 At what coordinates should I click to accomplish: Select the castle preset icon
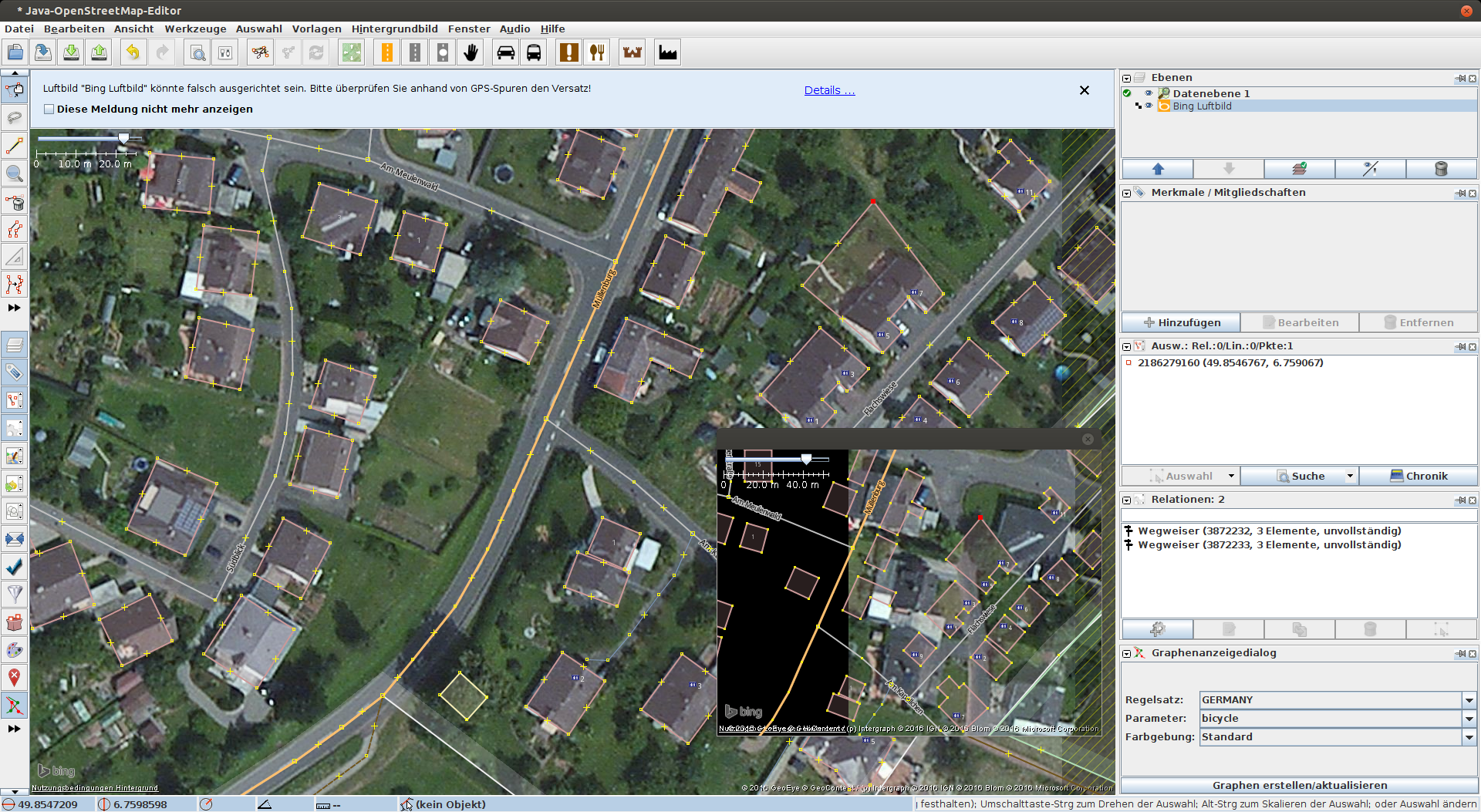pyautogui.click(x=633, y=52)
